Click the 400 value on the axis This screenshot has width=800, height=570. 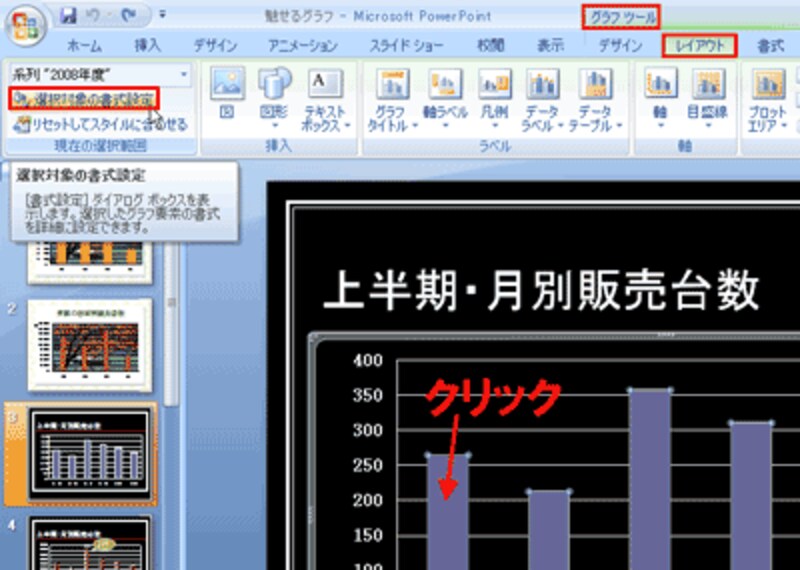(367, 360)
